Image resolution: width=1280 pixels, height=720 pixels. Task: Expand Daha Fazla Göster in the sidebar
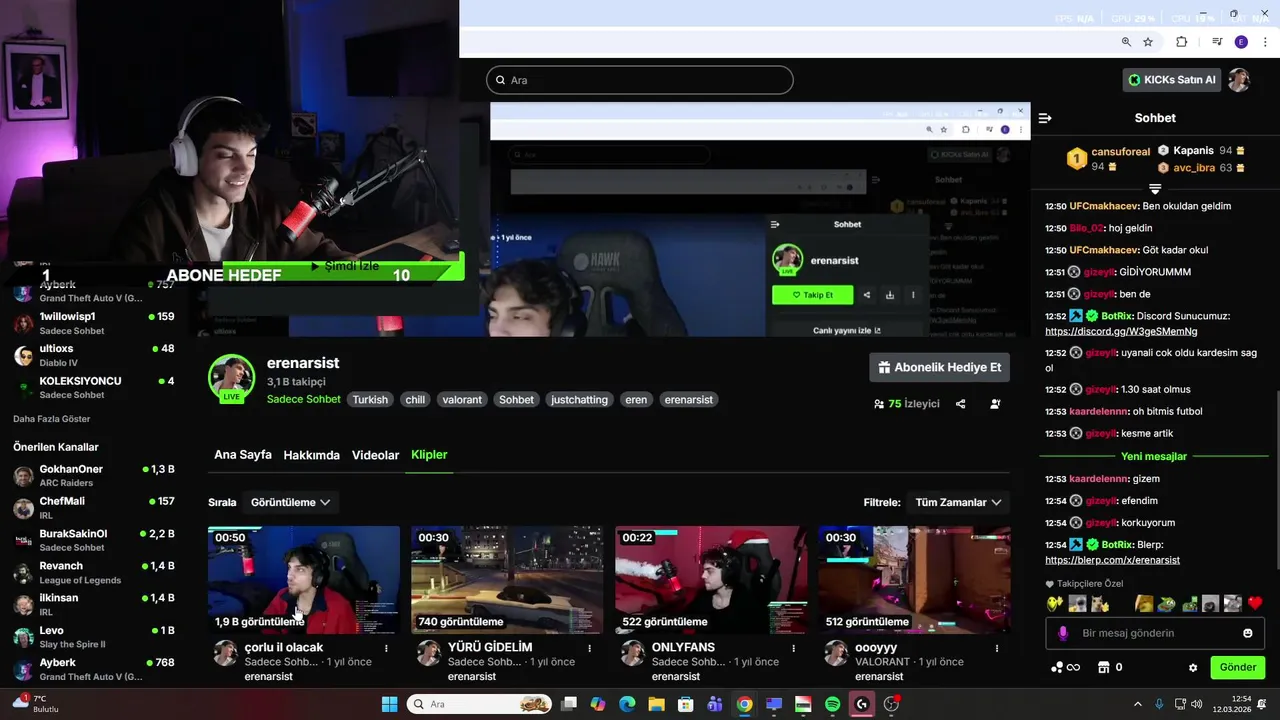click(x=52, y=419)
